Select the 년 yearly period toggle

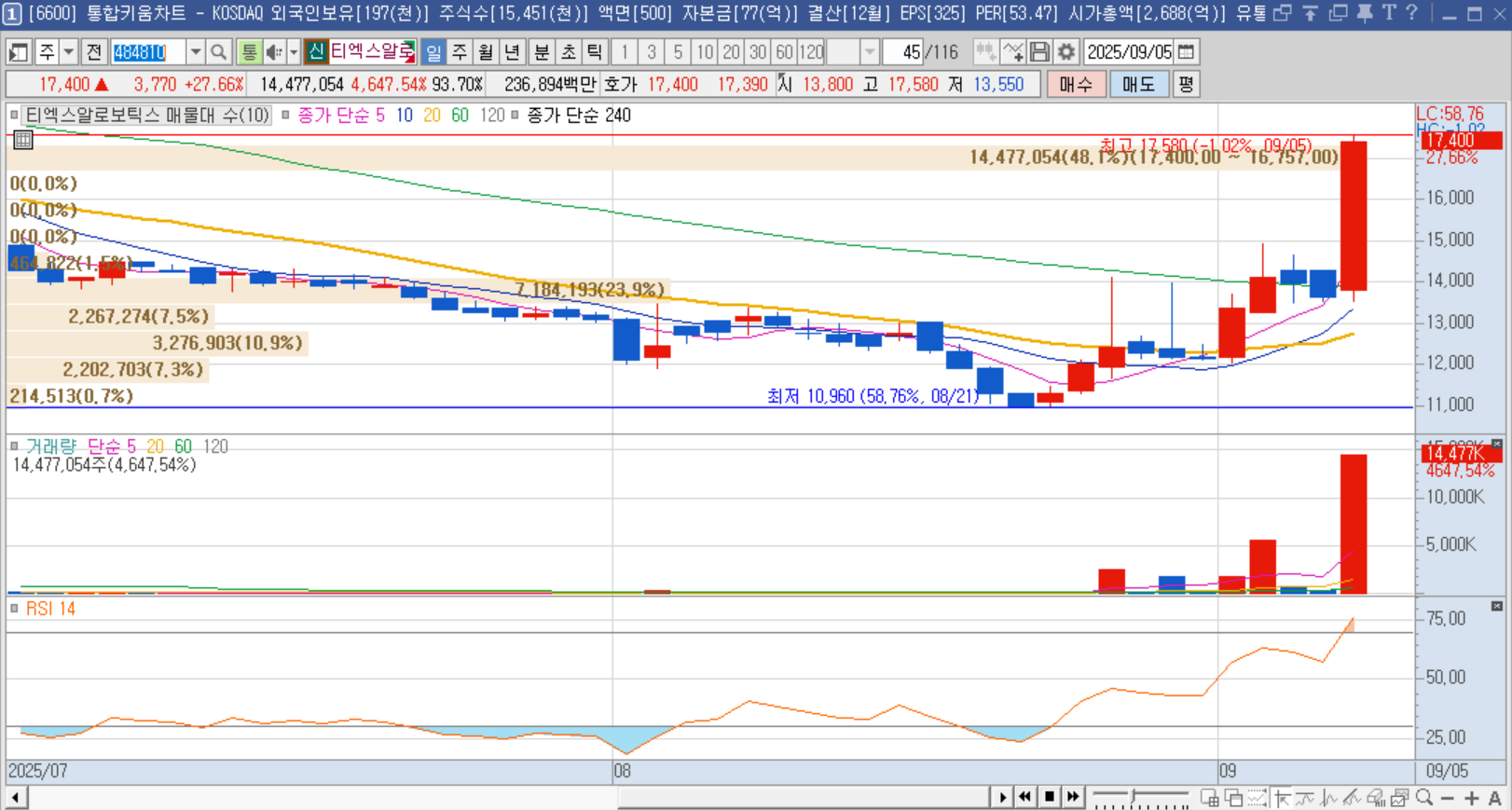(x=512, y=52)
